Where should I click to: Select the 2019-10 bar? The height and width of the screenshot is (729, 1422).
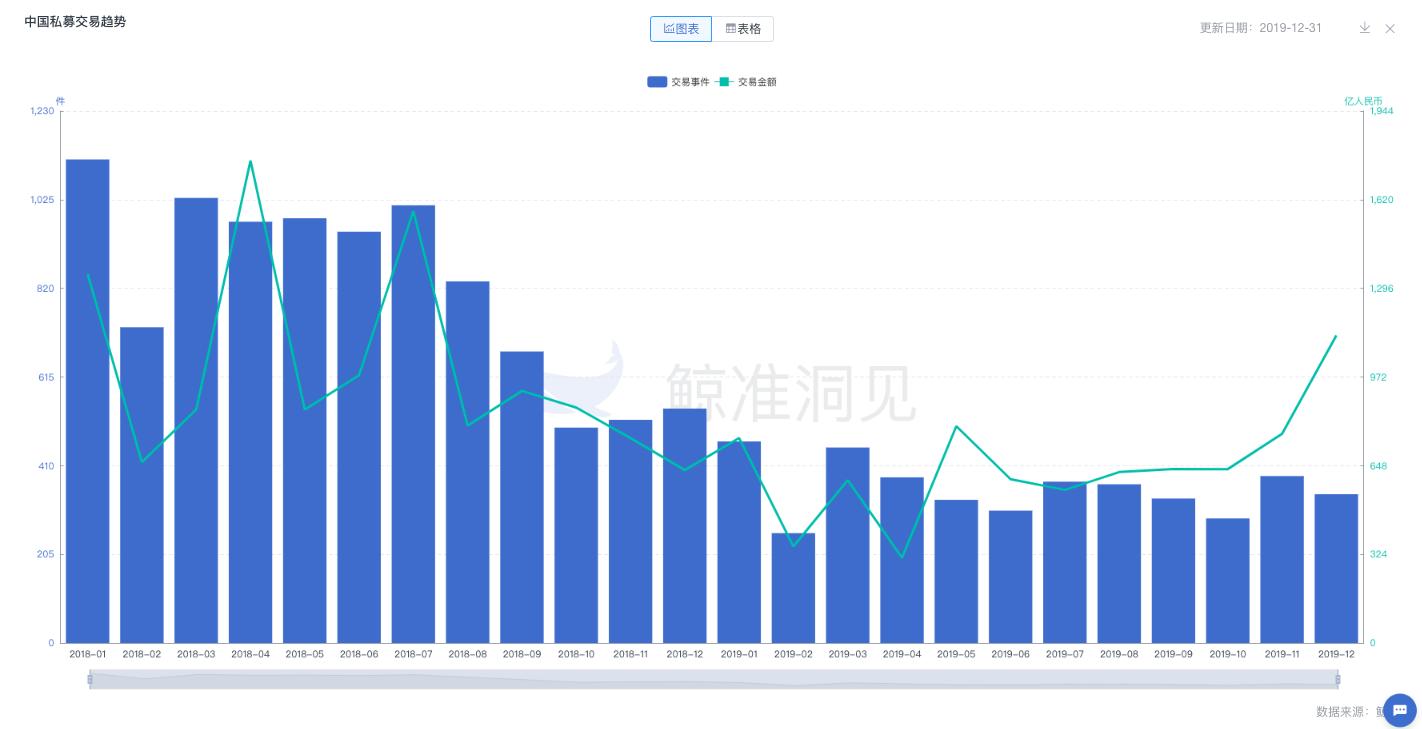[x=1227, y=581]
